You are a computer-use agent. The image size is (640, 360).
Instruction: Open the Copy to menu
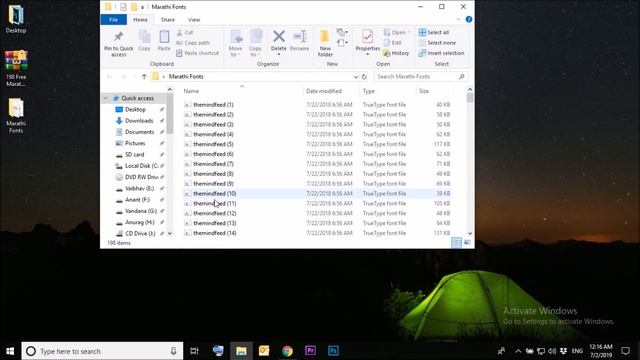(256, 43)
